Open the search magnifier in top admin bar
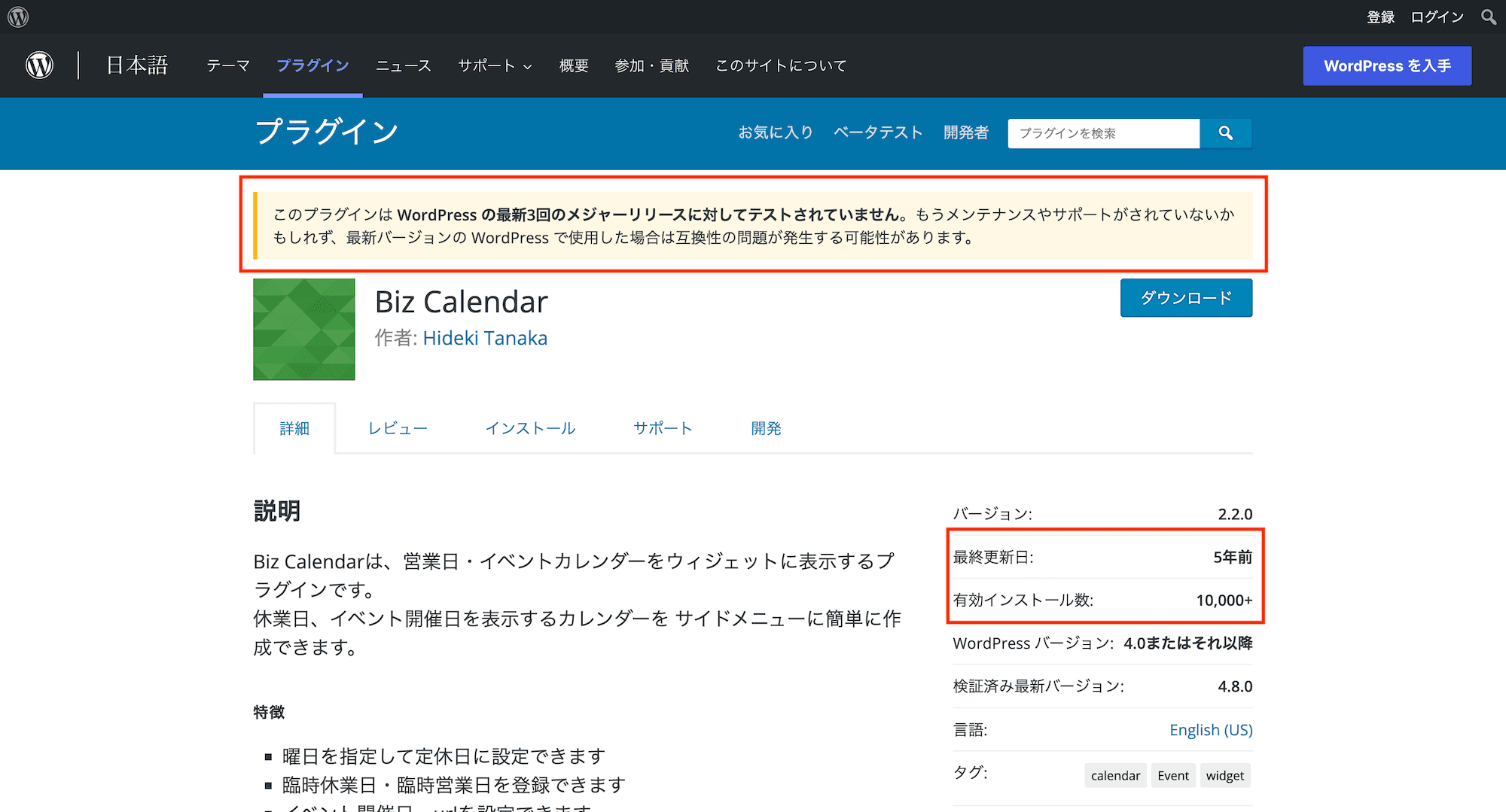 1488,17
